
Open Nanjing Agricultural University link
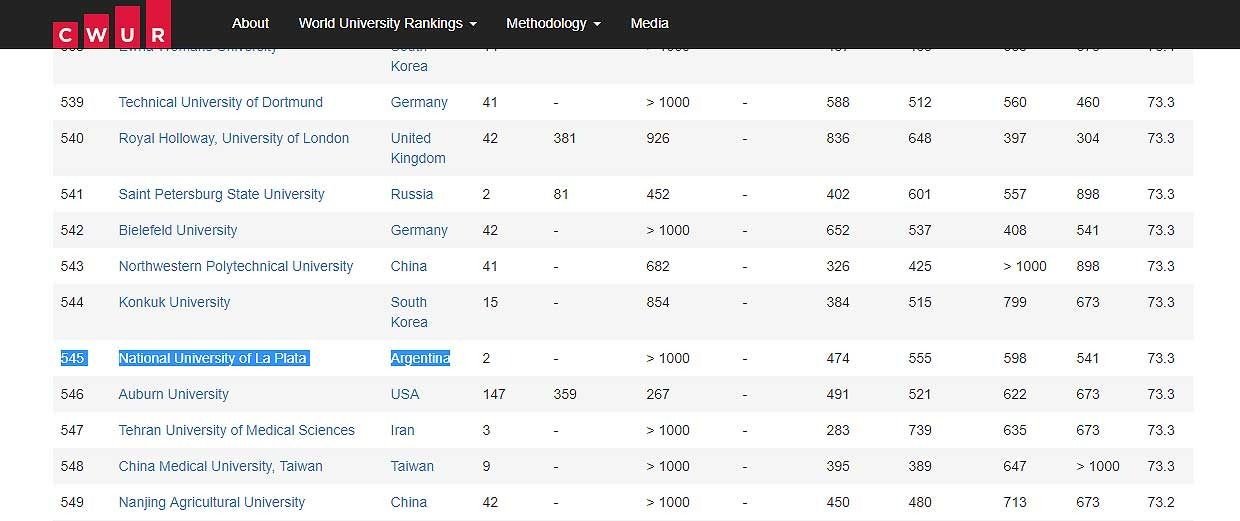click(x=212, y=502)
